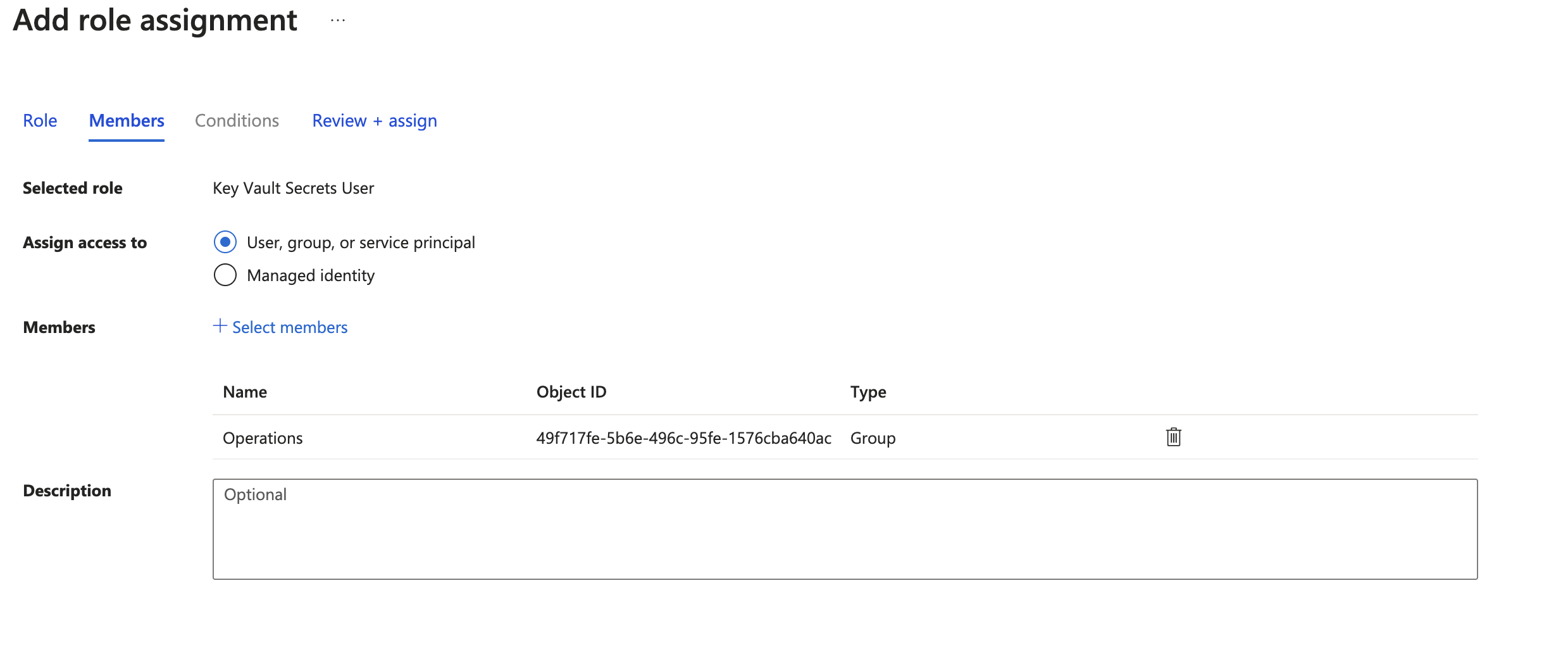The image size is (1568, 647).
Task: Click the Group type value in member row
Action: [x=873, y=437]
